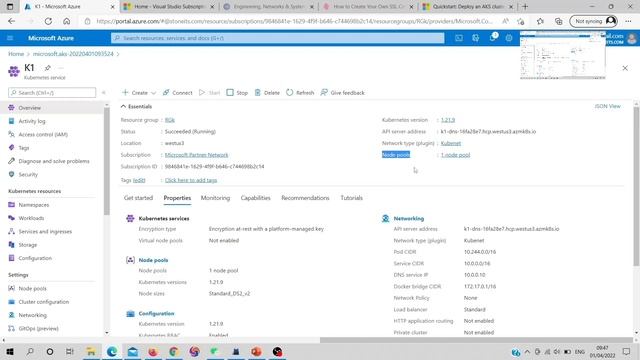Open Configuration section heading link
Image resolution: width=640 pixels, height=360 pixels.
pos(156,313)
